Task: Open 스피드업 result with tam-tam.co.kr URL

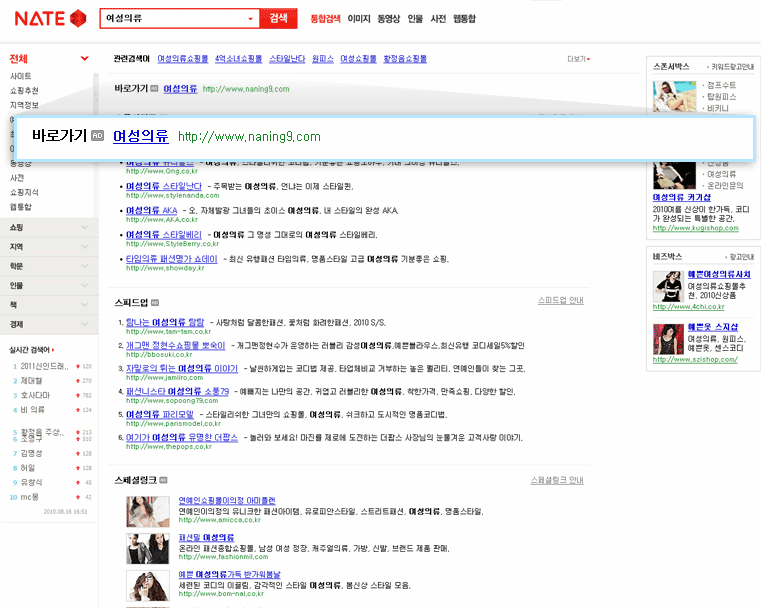Action: pyautogui.click(x=165, y=323)
